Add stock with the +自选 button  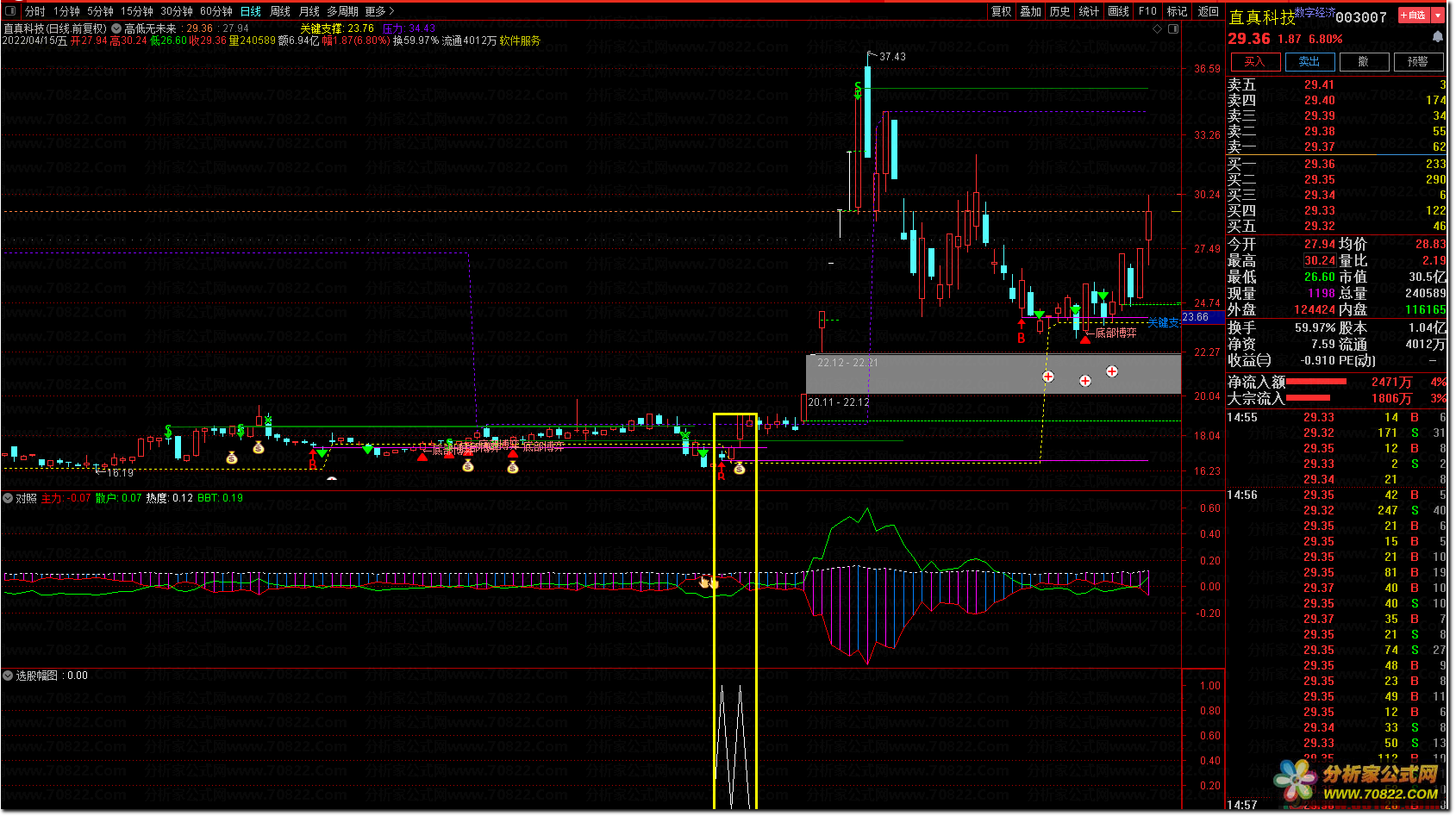(x=1414, y=16)
